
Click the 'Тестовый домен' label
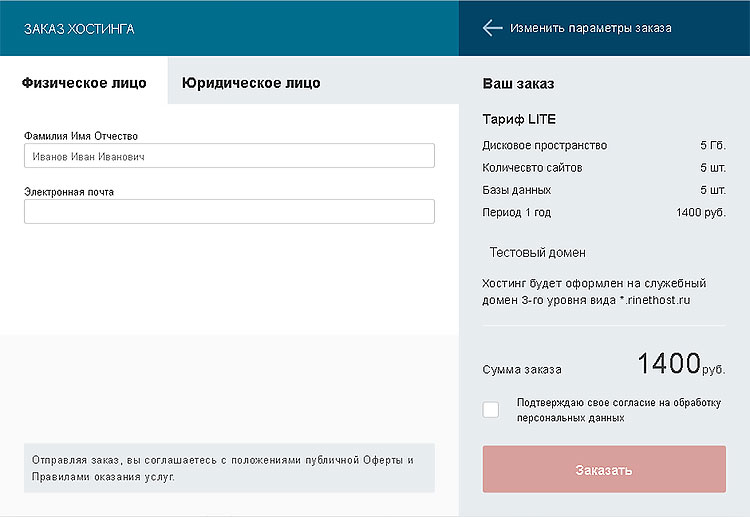[537, 253]
